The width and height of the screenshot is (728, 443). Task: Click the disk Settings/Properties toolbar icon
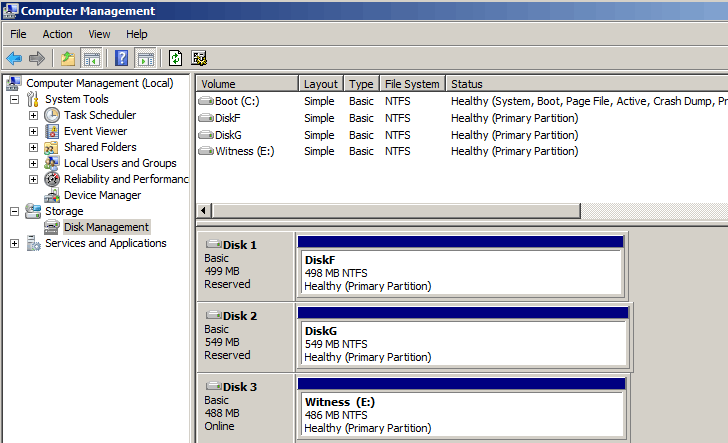[199, 59]
